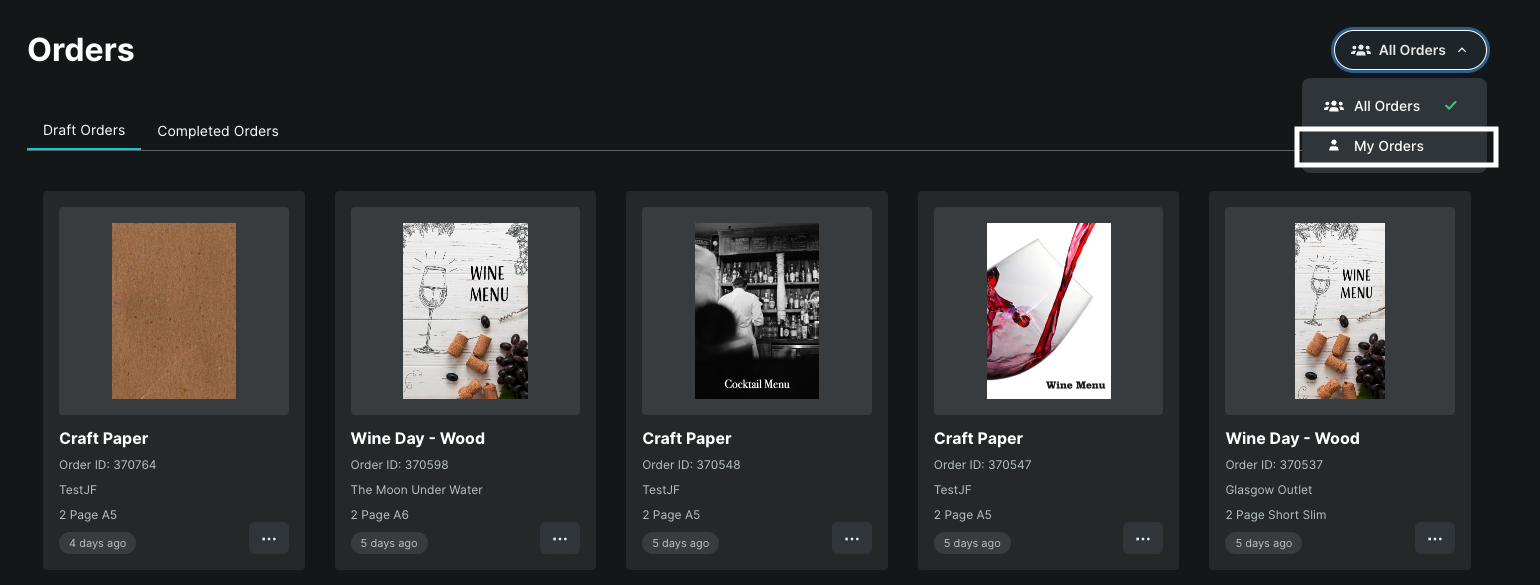This screenshot has width=1540, height=585.
Task: Open three-dot menu for order 370764
Action: [x=269, y=538]
